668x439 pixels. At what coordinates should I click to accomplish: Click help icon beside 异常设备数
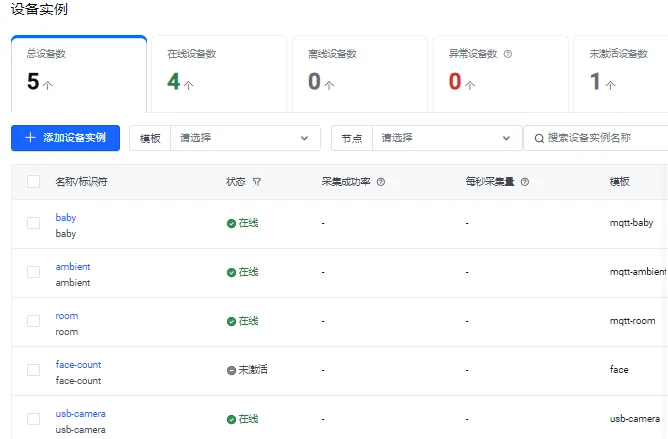507,54
